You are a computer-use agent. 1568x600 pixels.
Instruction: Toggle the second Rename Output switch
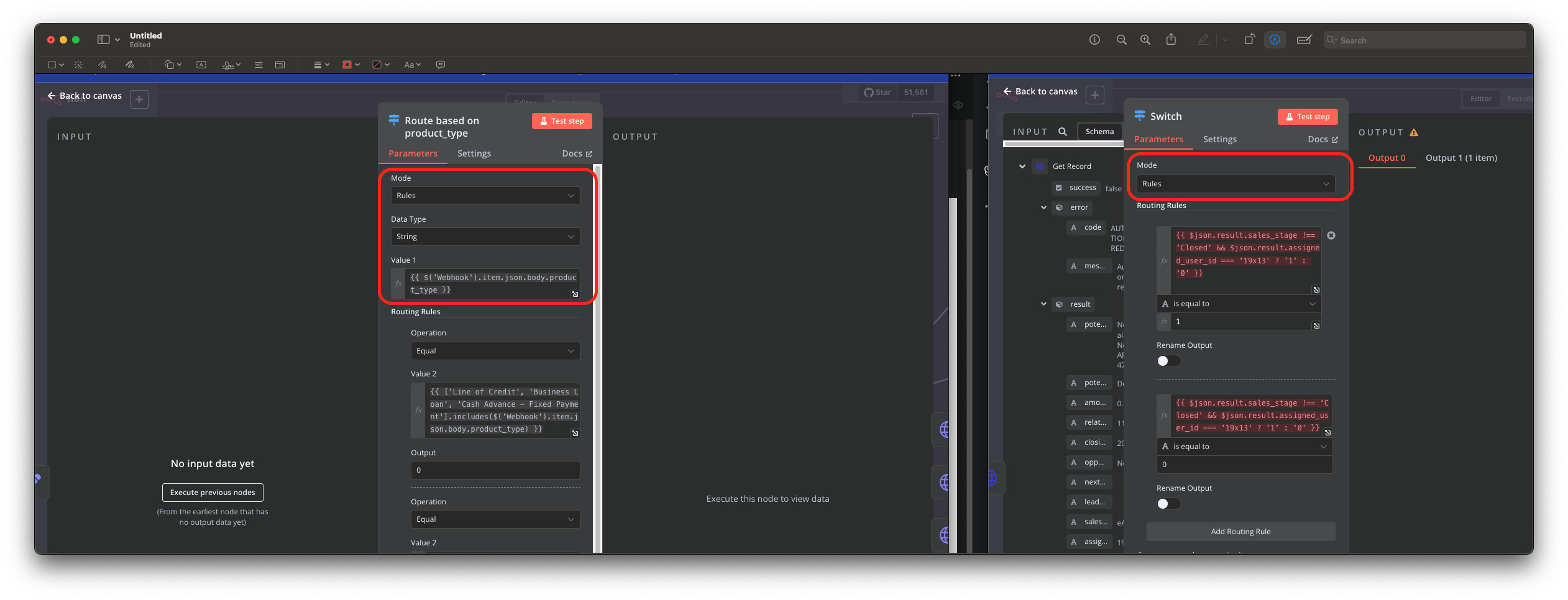[1168, 504]
